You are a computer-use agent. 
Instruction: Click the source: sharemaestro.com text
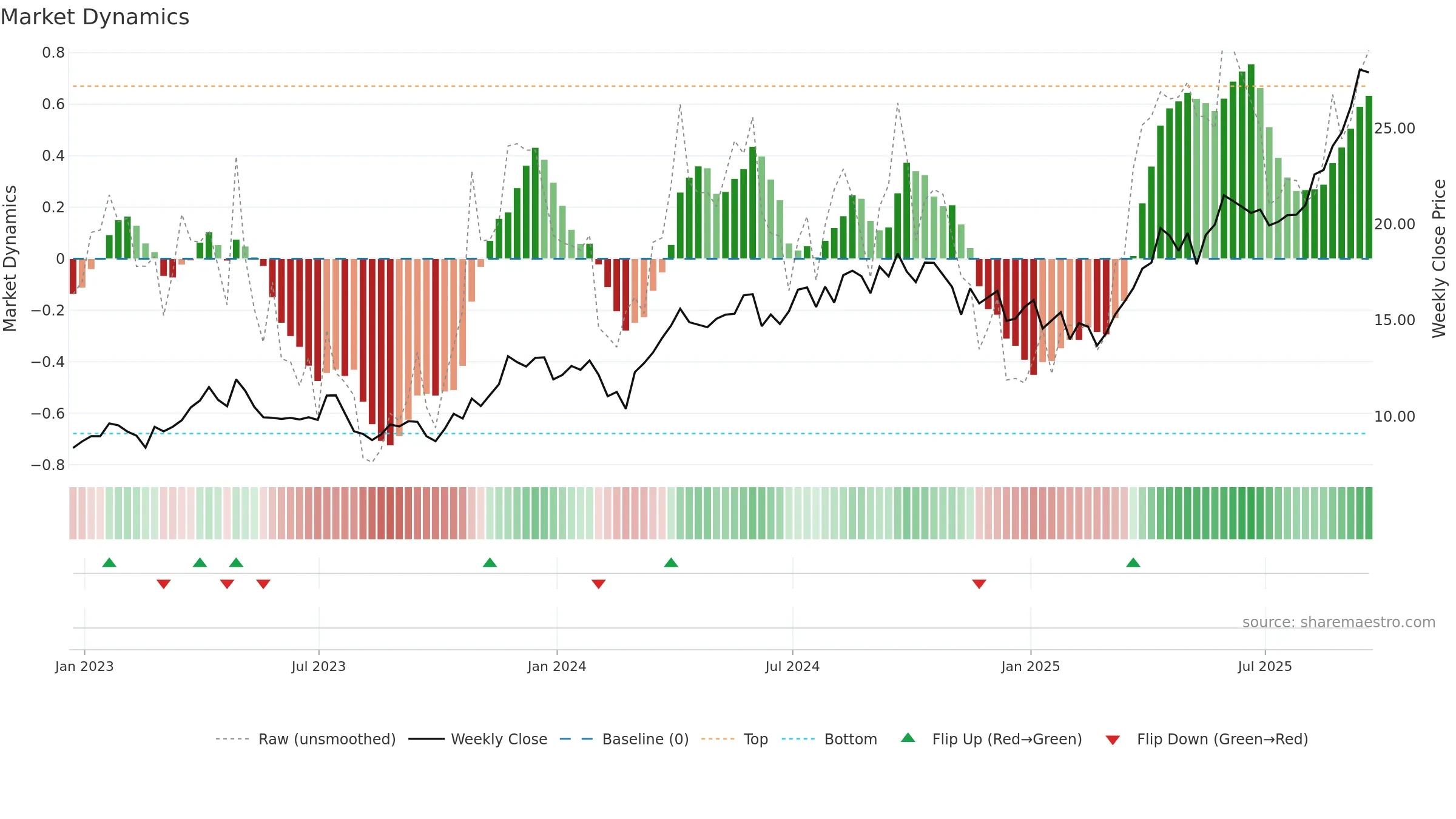click(x=1339, y=622)
